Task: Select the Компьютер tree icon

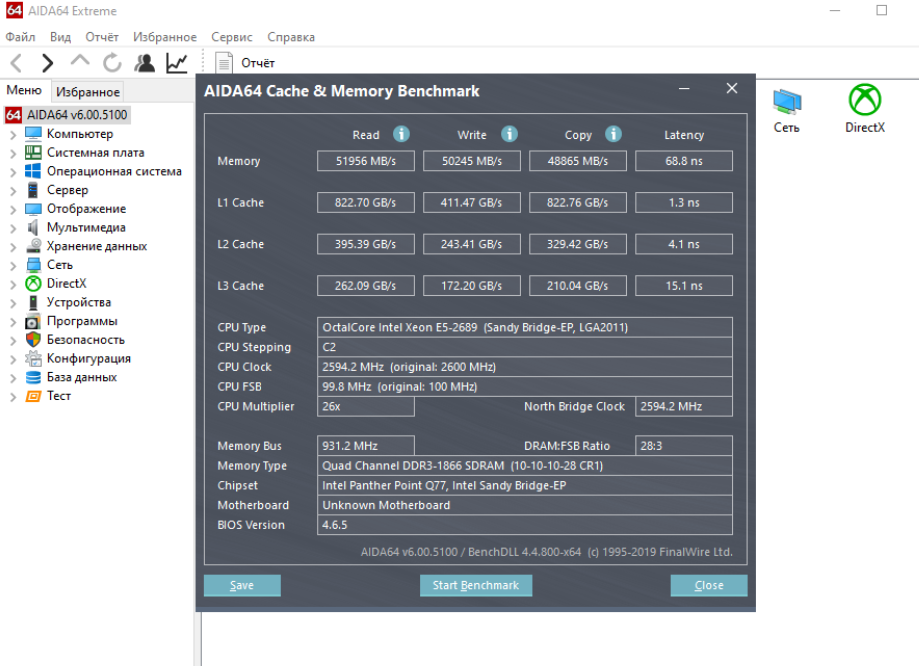Action: tap(33, 134)
